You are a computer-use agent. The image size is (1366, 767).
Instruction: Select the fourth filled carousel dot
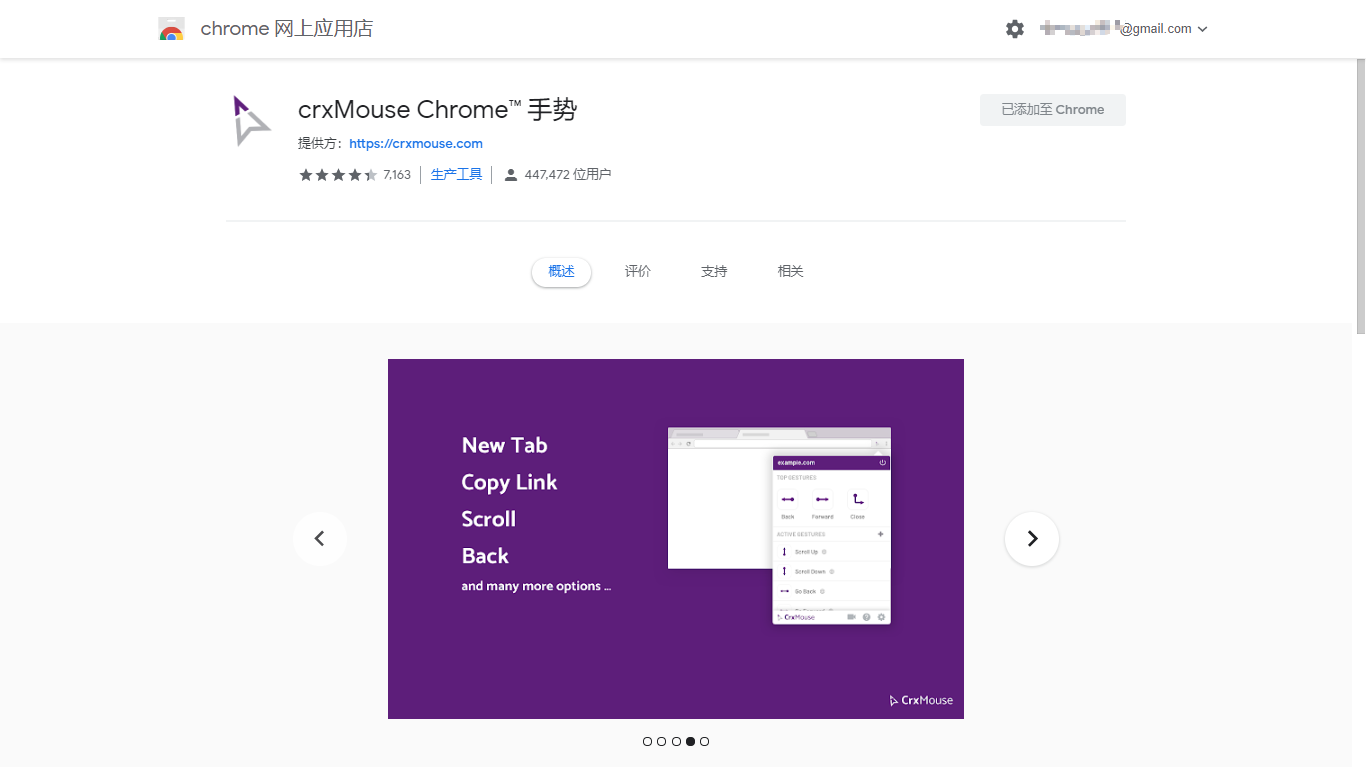tap(690, 742)
